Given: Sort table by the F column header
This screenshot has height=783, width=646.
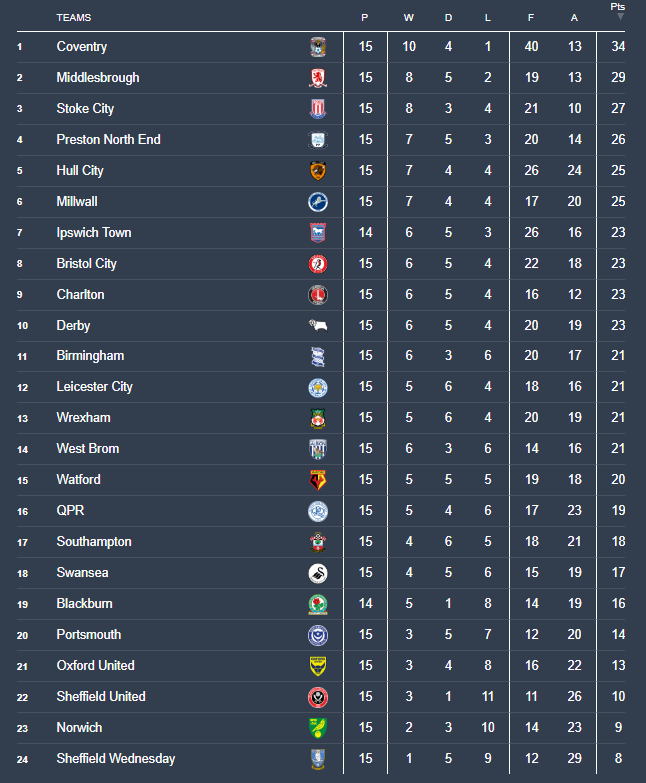Looking at the screenshot, I should tap(531, 17).
